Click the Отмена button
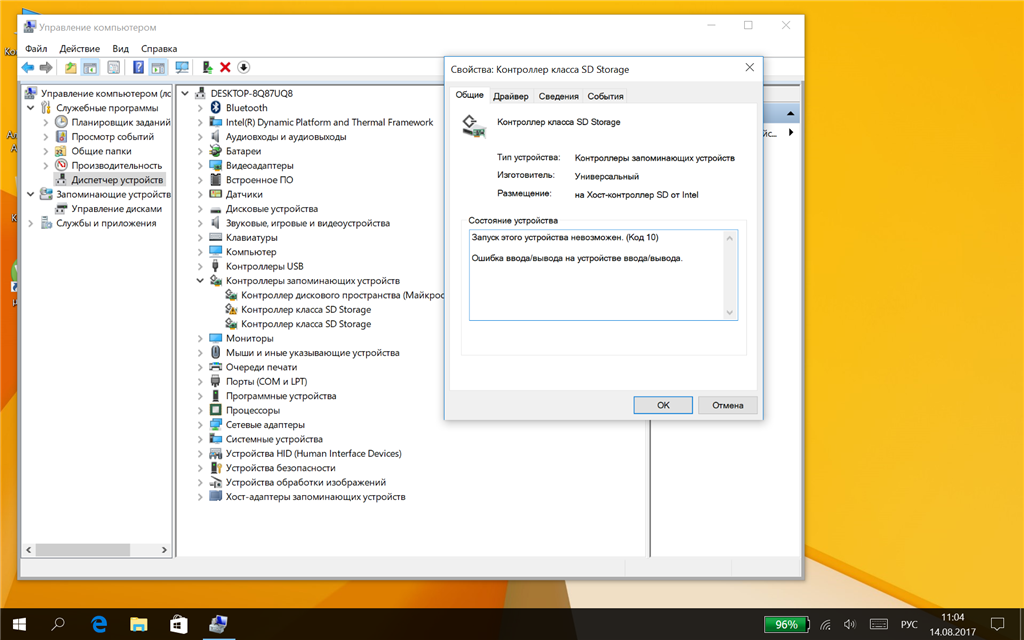Viewport: 1024px width, 640px height. 728,405
